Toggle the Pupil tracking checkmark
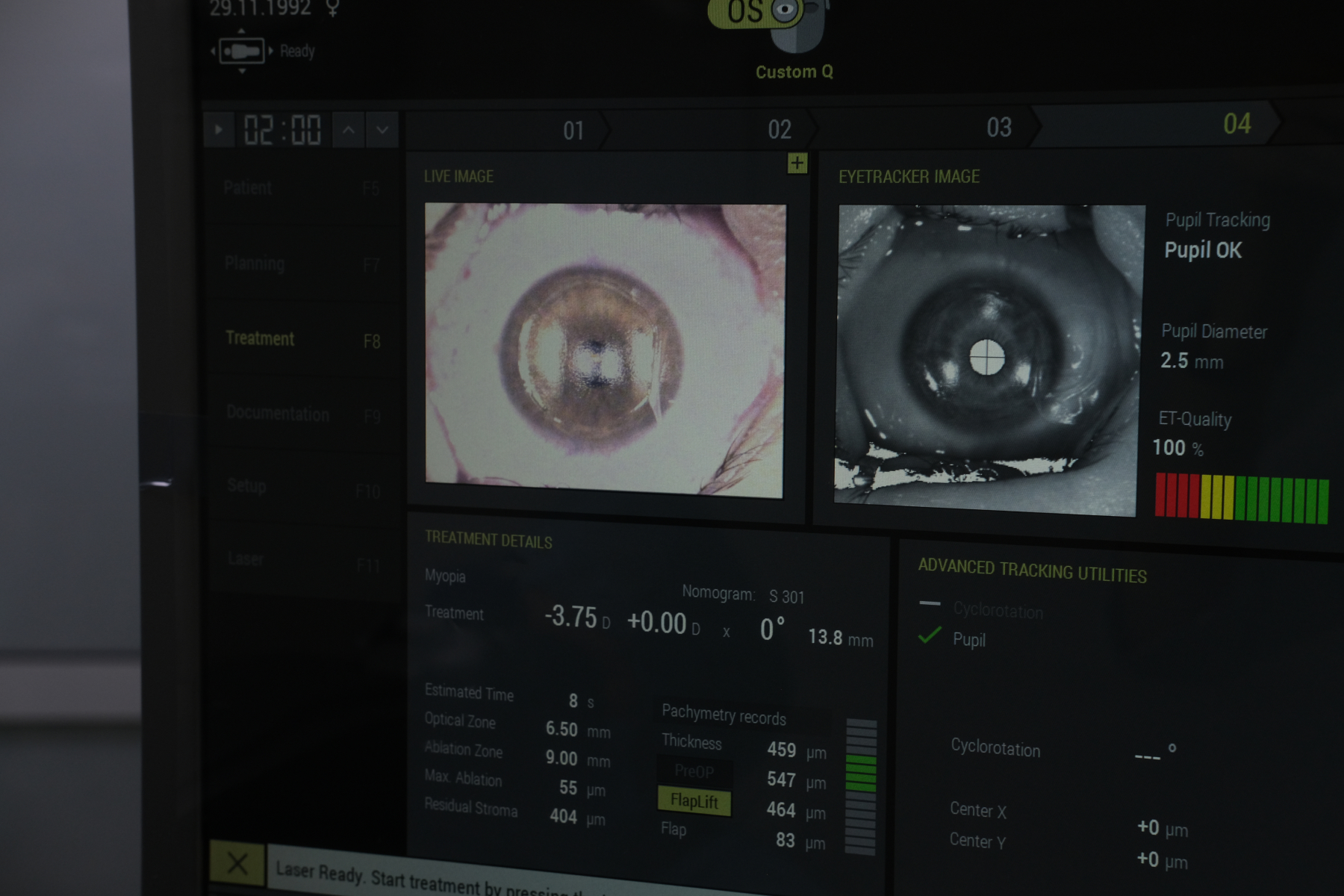This screenshot has height=896, width=1344. click(x=930, y=636)
